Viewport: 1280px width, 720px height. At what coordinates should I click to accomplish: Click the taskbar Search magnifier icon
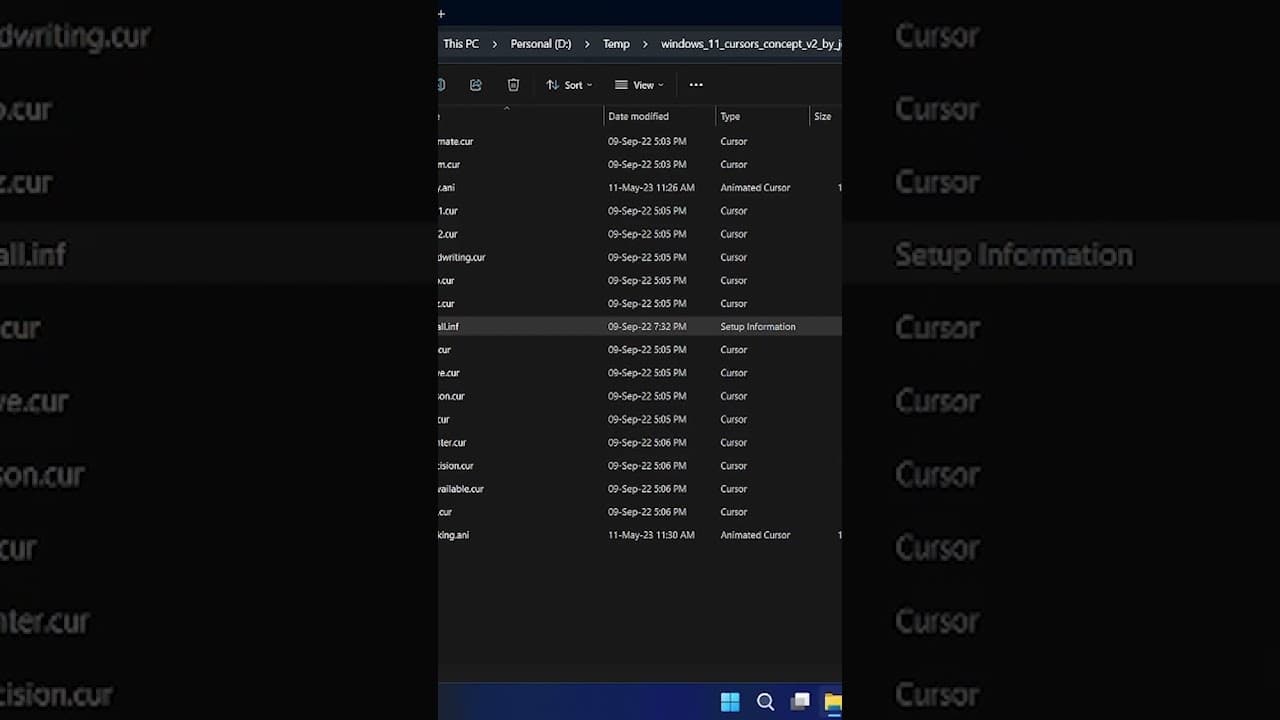[765, 702]
